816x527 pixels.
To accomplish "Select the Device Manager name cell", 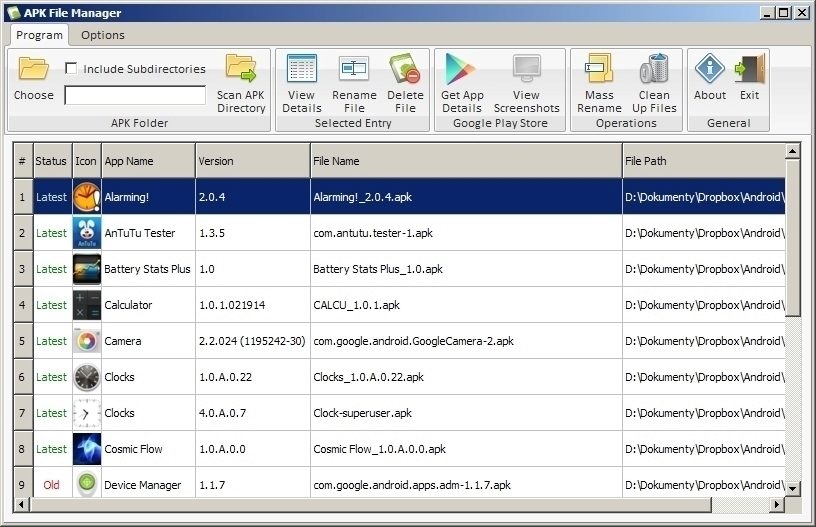I will (148, 484).
